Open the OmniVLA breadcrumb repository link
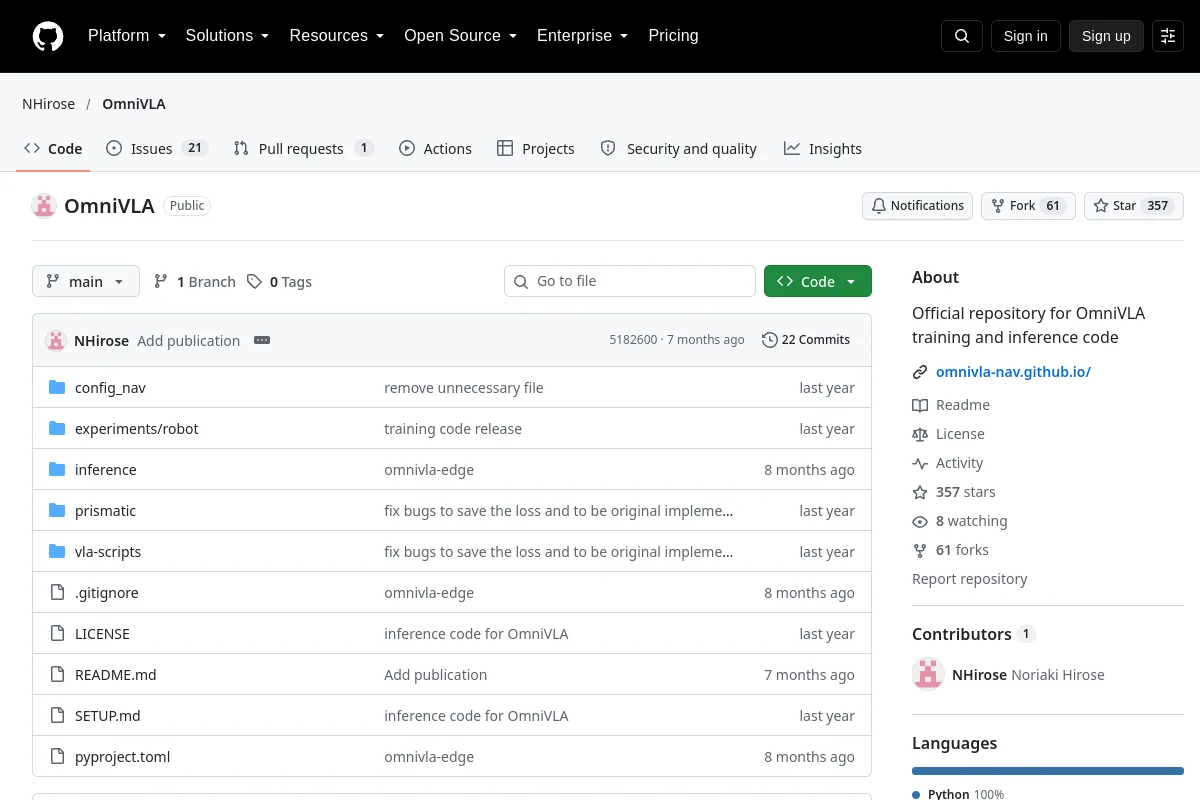Viewport: 1200px width, 800px height. tap(134, 104)
